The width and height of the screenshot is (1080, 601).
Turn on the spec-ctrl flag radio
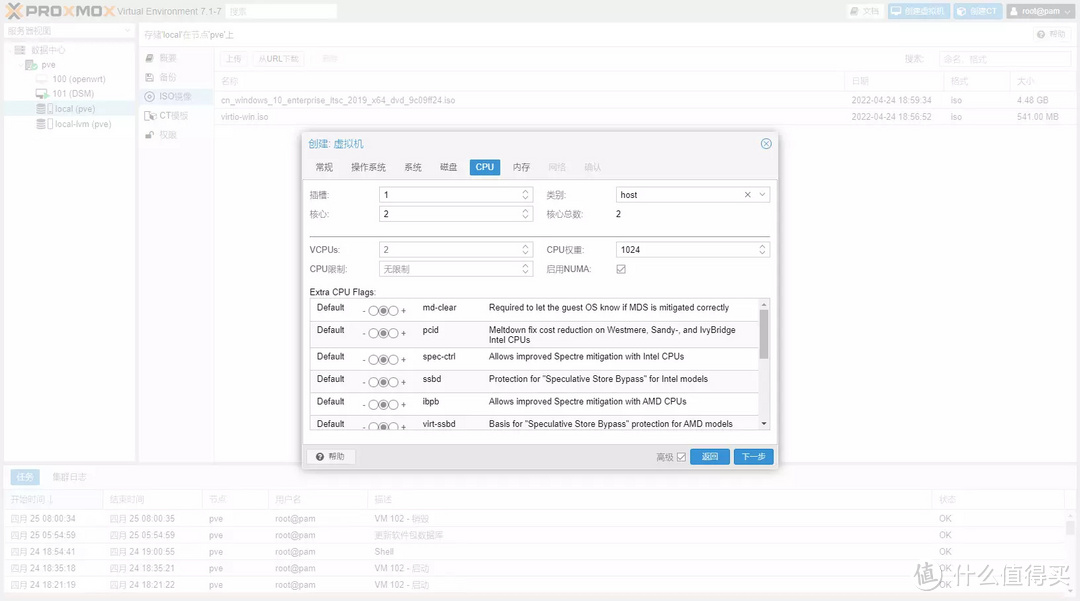click(x=393, y=359)
